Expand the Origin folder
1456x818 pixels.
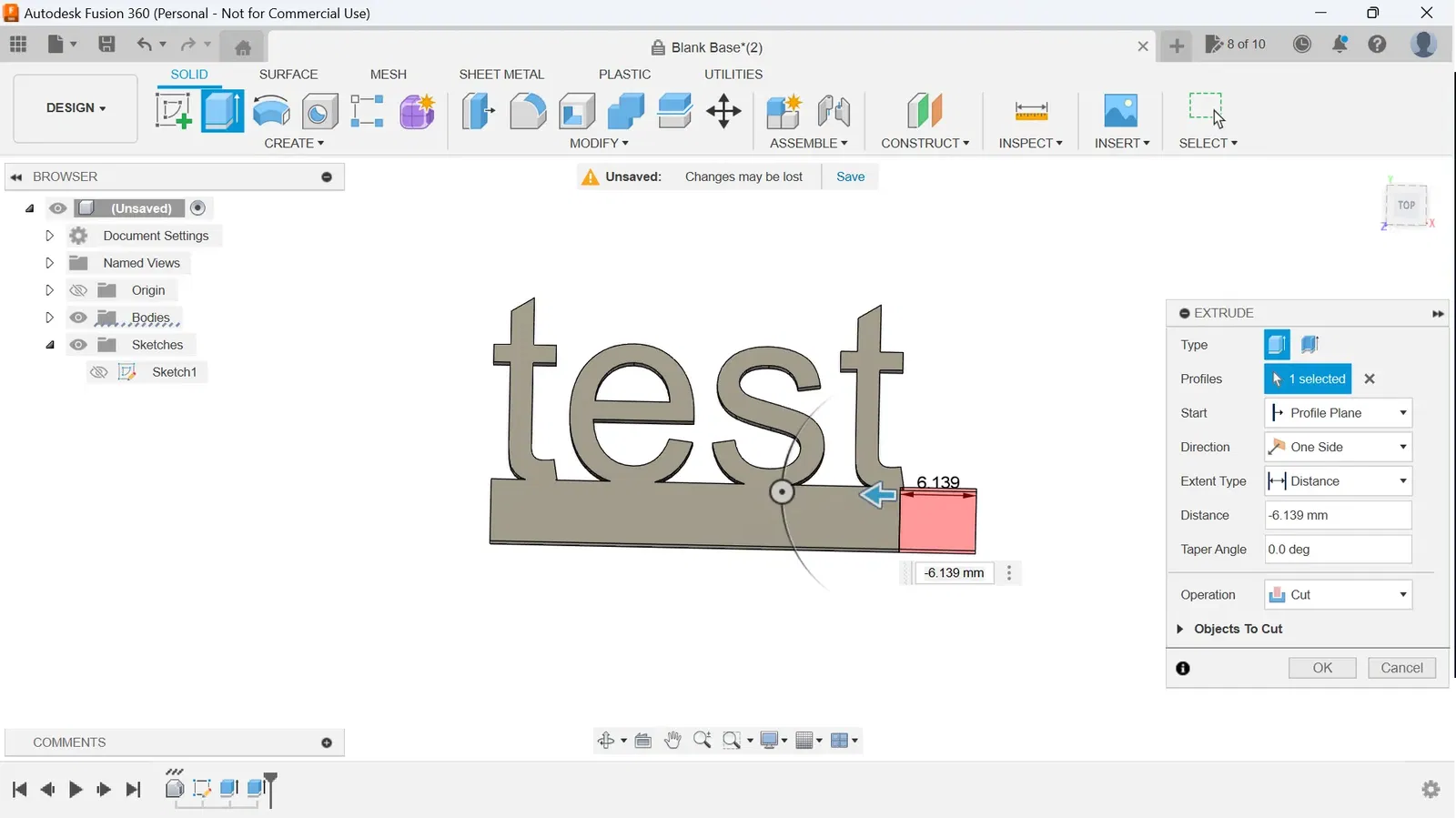50,290
